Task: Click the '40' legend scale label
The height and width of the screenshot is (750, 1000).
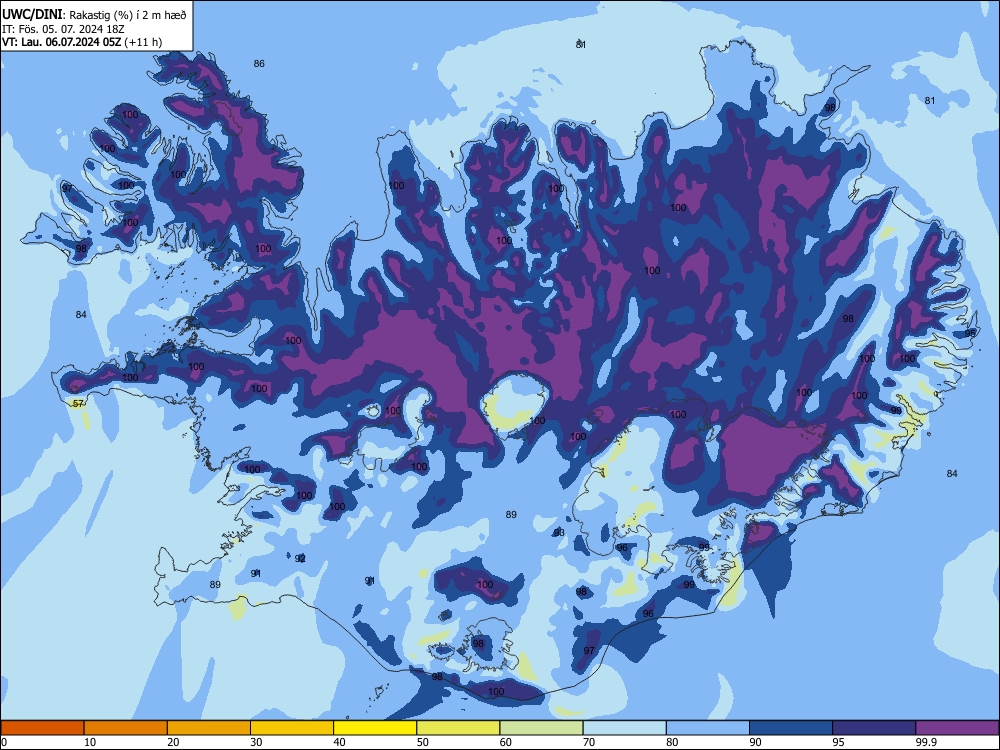Action: [339, 742]
